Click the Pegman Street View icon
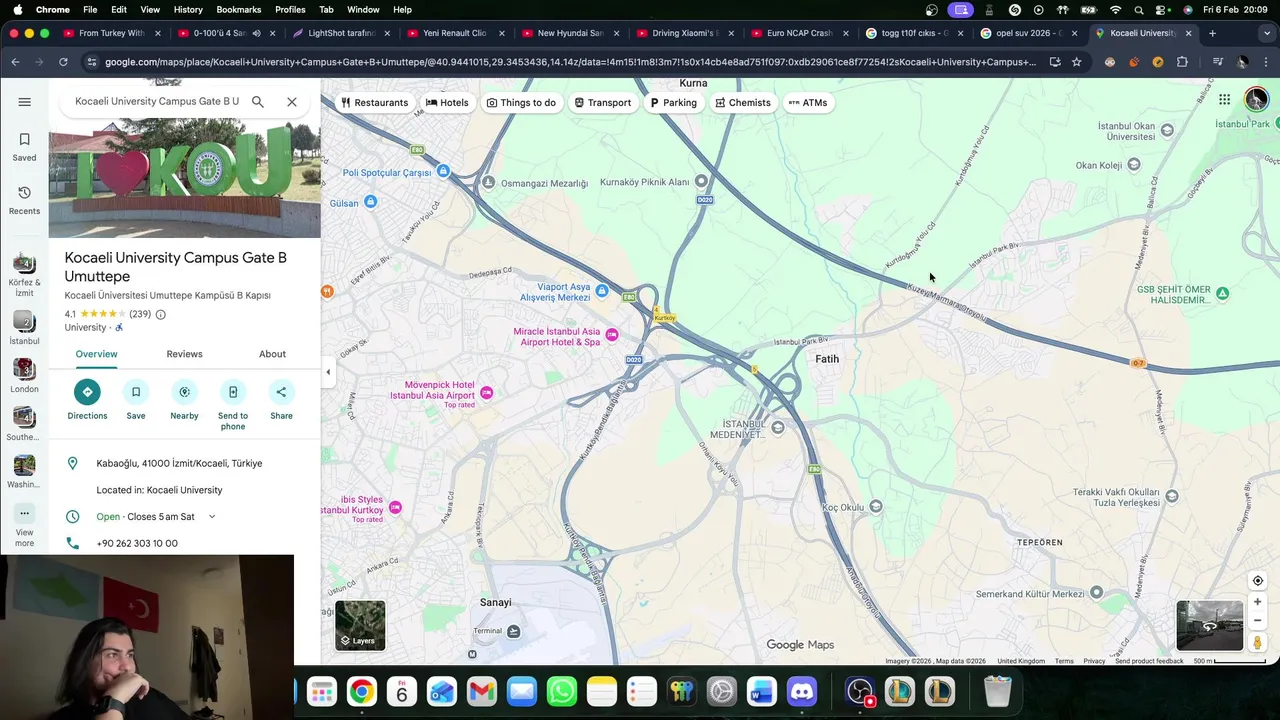The width and height of the screenshot is (1280, 720). point(1258,643)
